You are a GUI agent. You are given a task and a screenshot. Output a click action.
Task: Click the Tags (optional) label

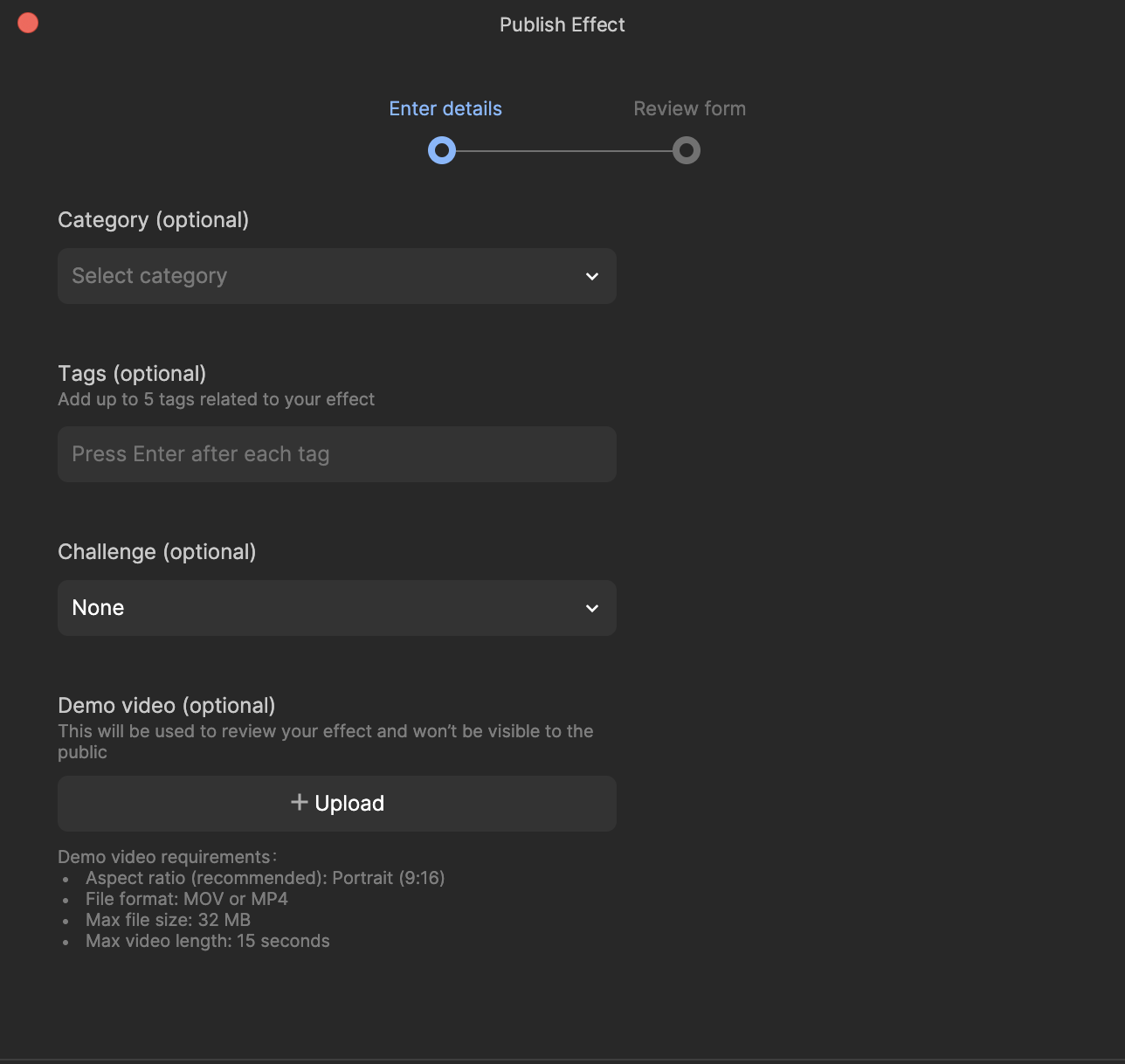tap(132, 374)
